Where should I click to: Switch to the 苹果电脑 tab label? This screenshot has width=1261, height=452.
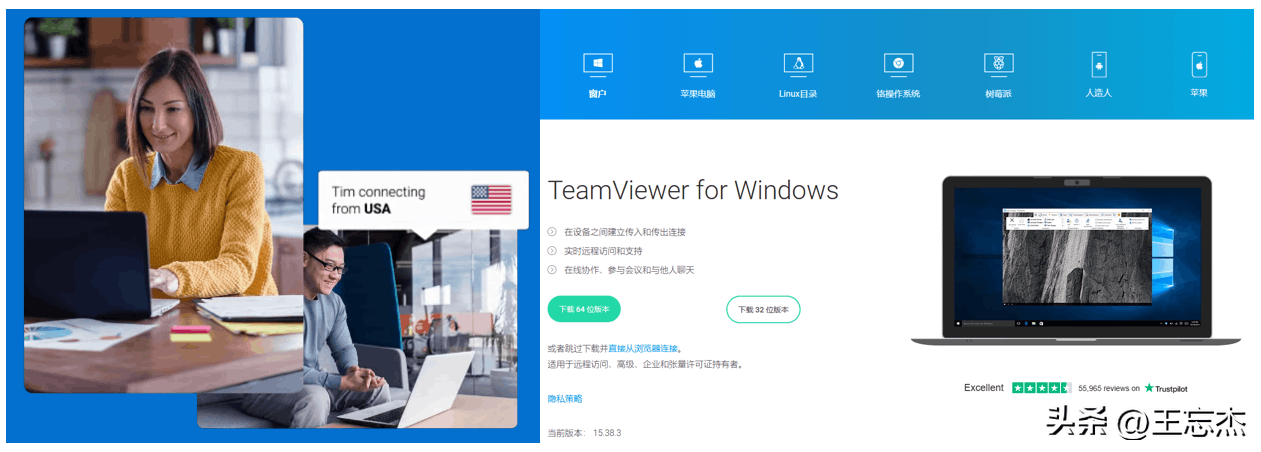pyautogui.click(x=698, y=94)
